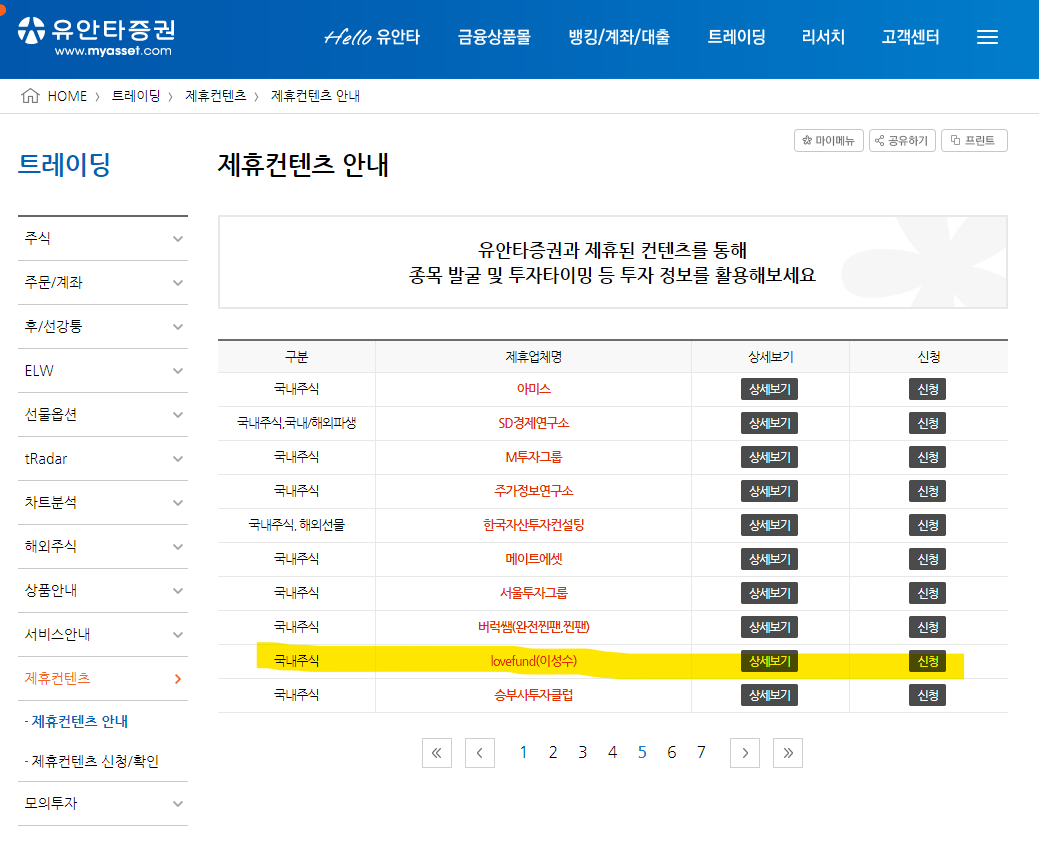This screenshot has width=1039, height=843.
Task: Open the lovefund(이성수) partner link
Action: (533, 661)
